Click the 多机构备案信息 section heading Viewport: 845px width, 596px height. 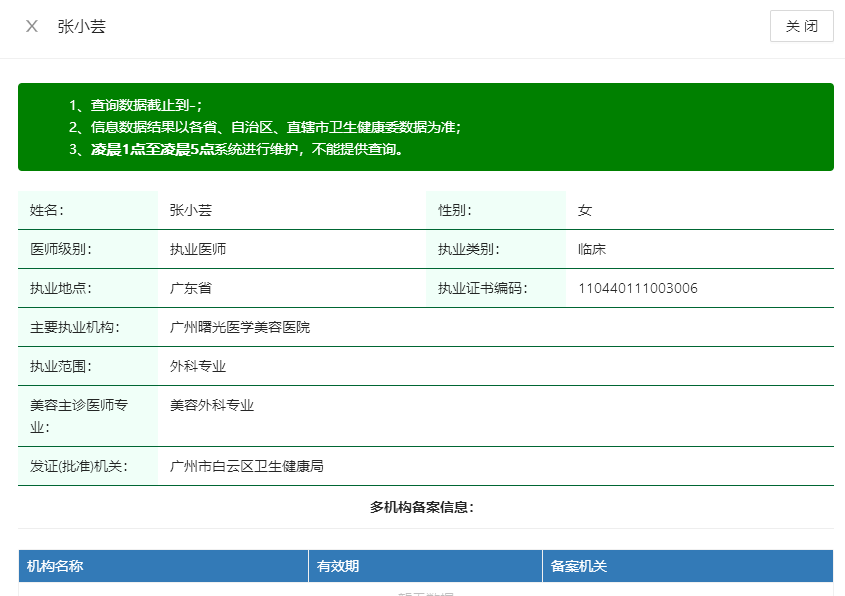(x=422, y=507)
